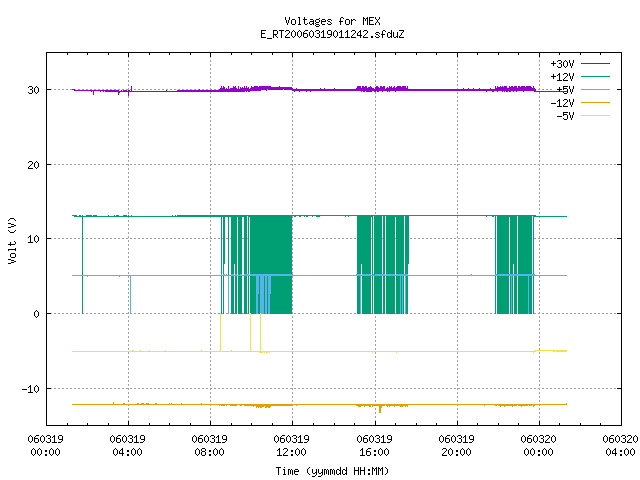This screenshot has height=480, width=640.
Task: Click the x-axis label 060319 00:00
Action: [x=45, y=446]
